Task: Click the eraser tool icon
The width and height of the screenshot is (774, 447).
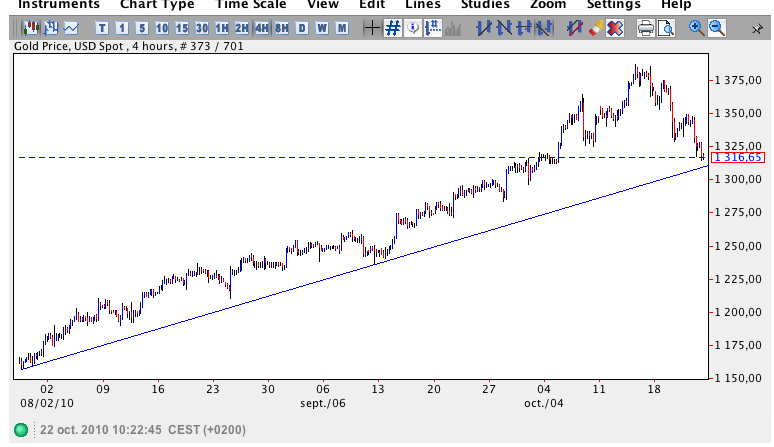Action: pos(596,27)
